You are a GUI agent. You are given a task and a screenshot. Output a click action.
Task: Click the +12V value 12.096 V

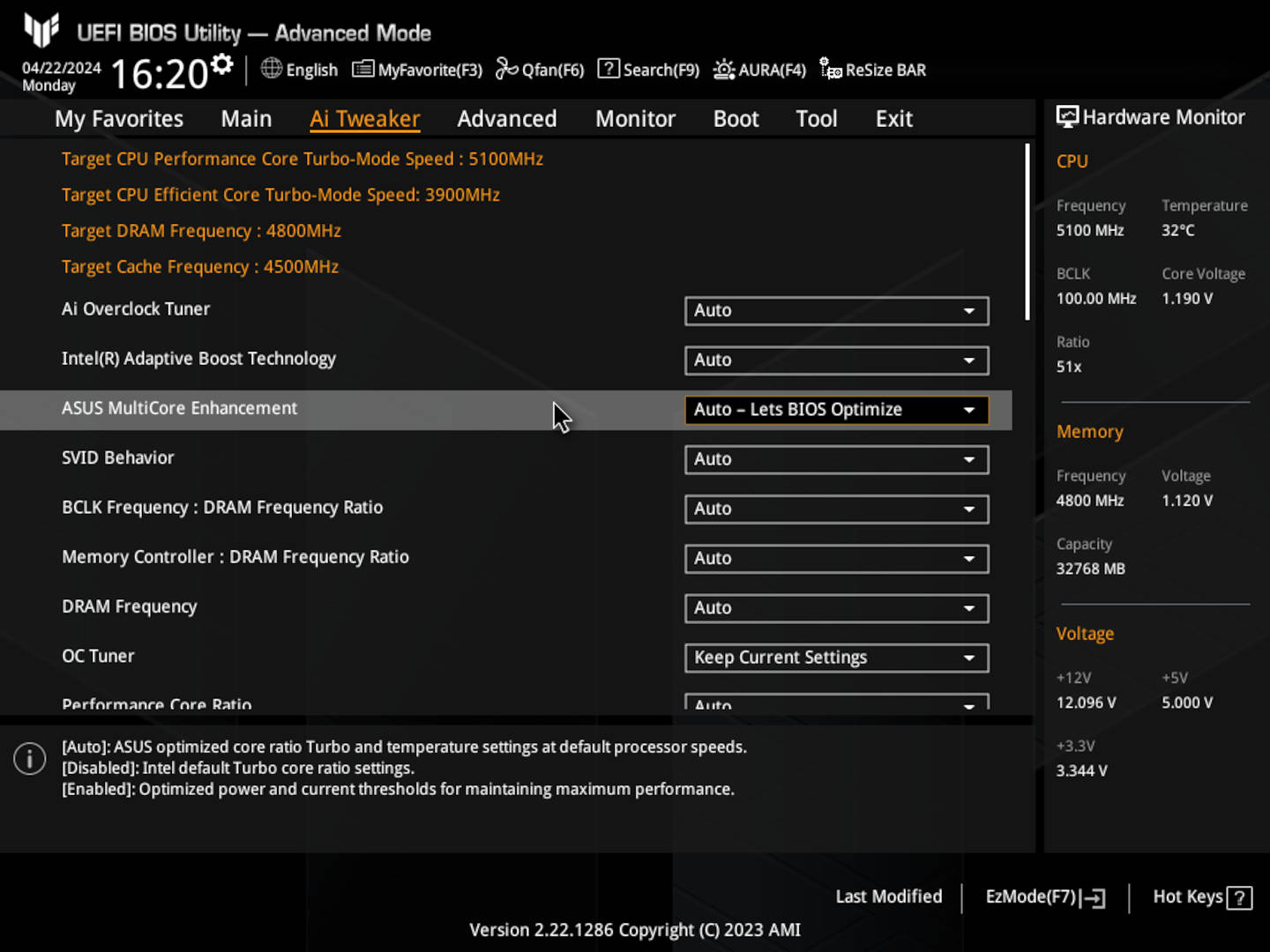point(1087,703)
